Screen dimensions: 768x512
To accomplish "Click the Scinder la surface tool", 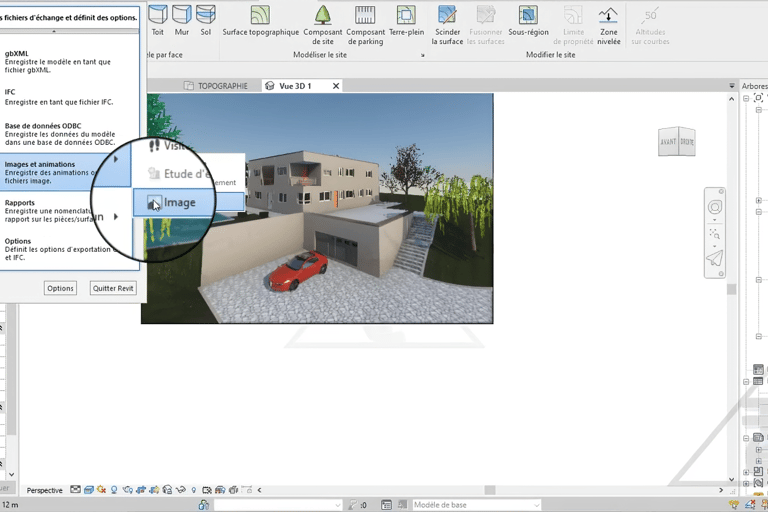I will 447,24.
